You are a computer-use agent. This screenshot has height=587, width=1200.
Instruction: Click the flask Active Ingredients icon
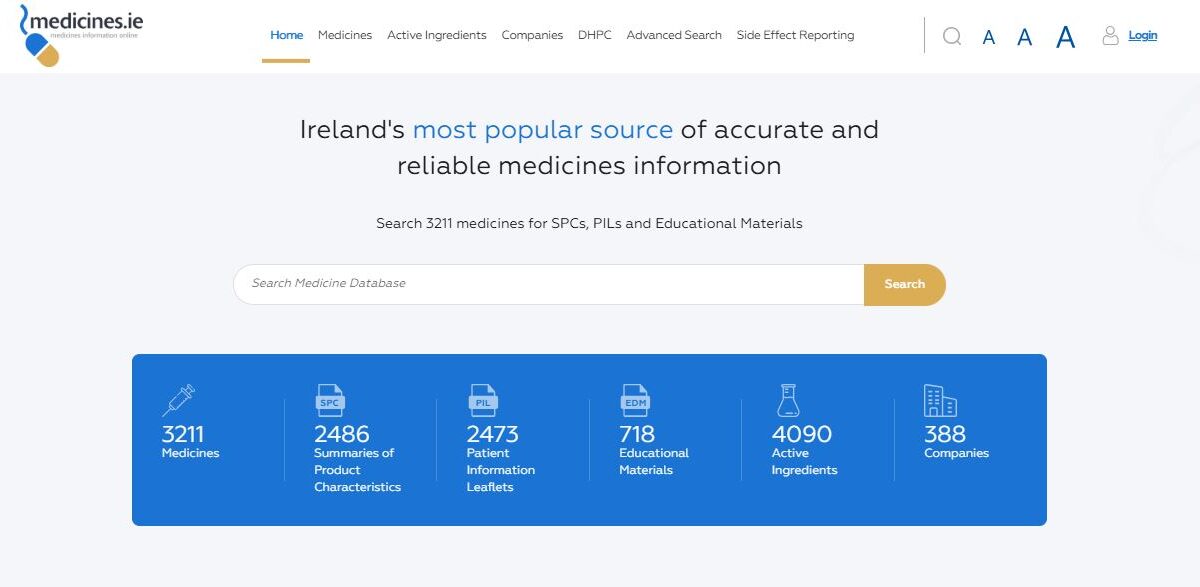[789, 398]
